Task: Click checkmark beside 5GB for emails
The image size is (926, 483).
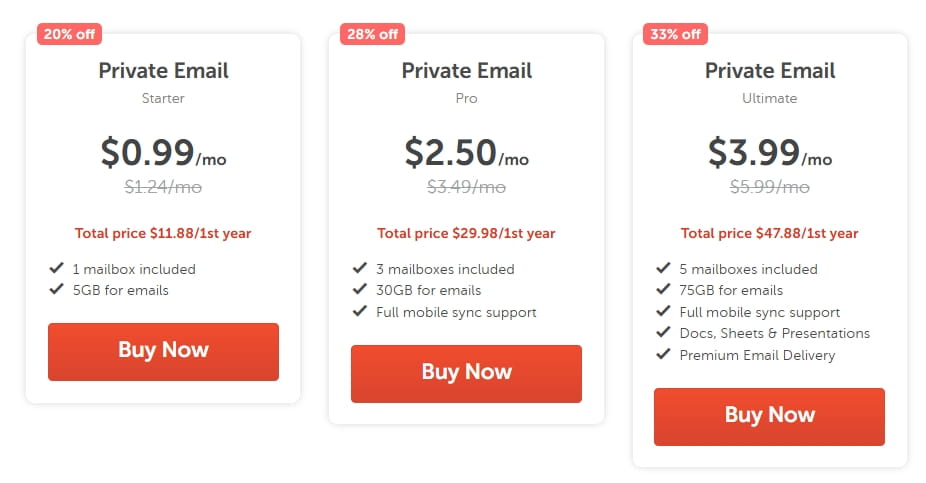Action: pyautogui.click(x=56, y=291)
